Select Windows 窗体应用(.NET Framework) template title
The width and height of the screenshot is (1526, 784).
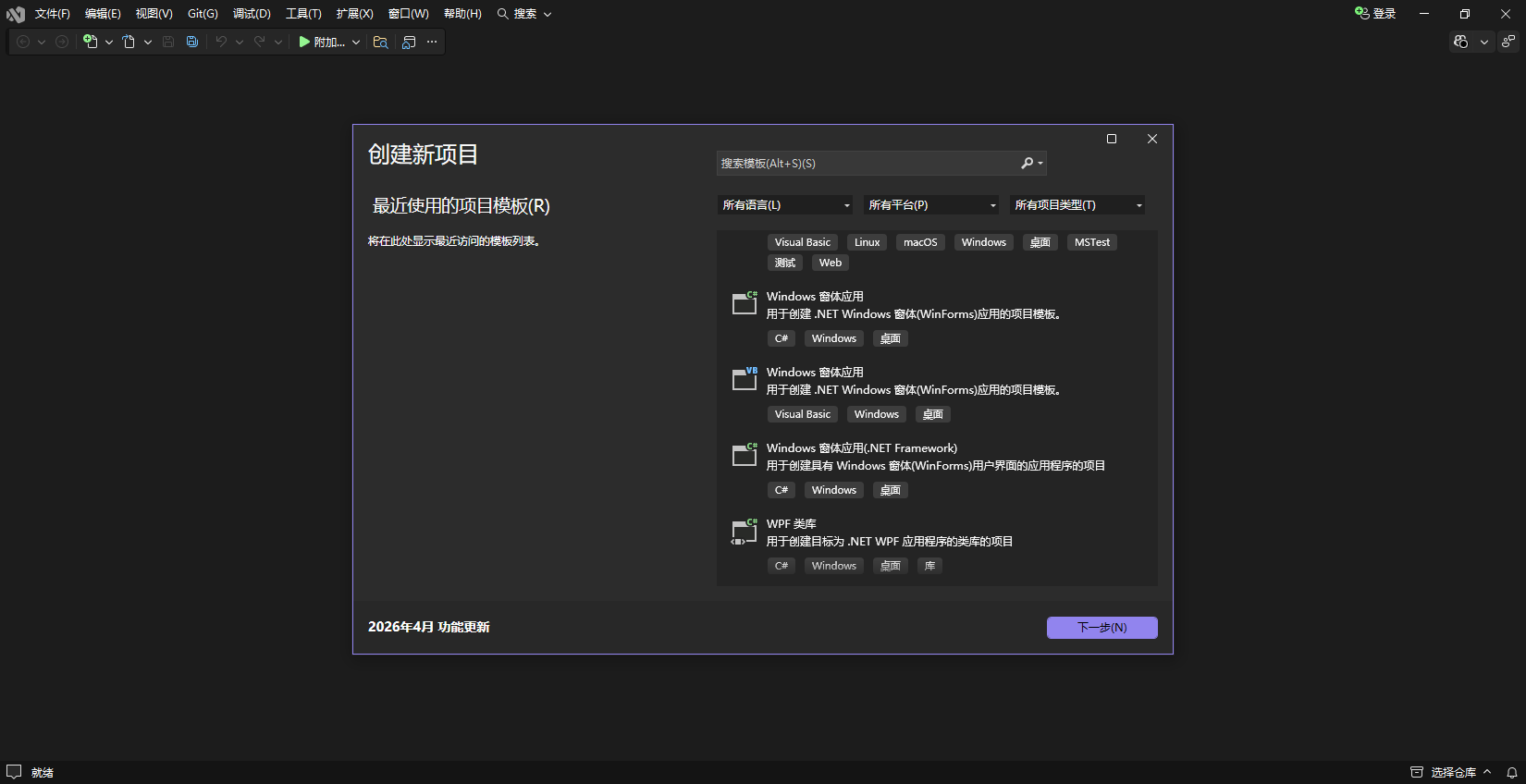pyautogui.click(x=862, y=448)
